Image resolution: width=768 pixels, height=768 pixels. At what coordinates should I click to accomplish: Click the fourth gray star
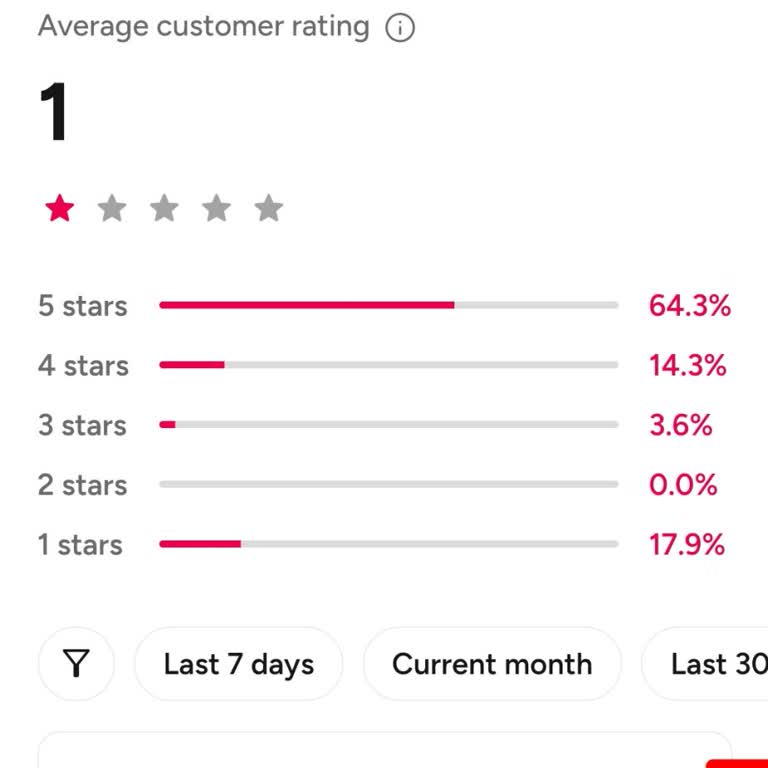click(216, 209)
